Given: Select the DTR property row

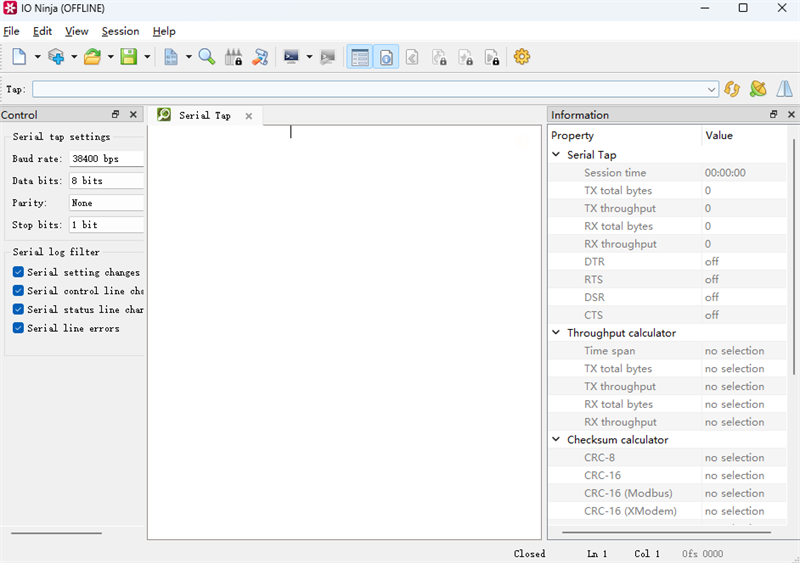Looking at the screenshot, I should pyautogui.click(x=667, y=261).
